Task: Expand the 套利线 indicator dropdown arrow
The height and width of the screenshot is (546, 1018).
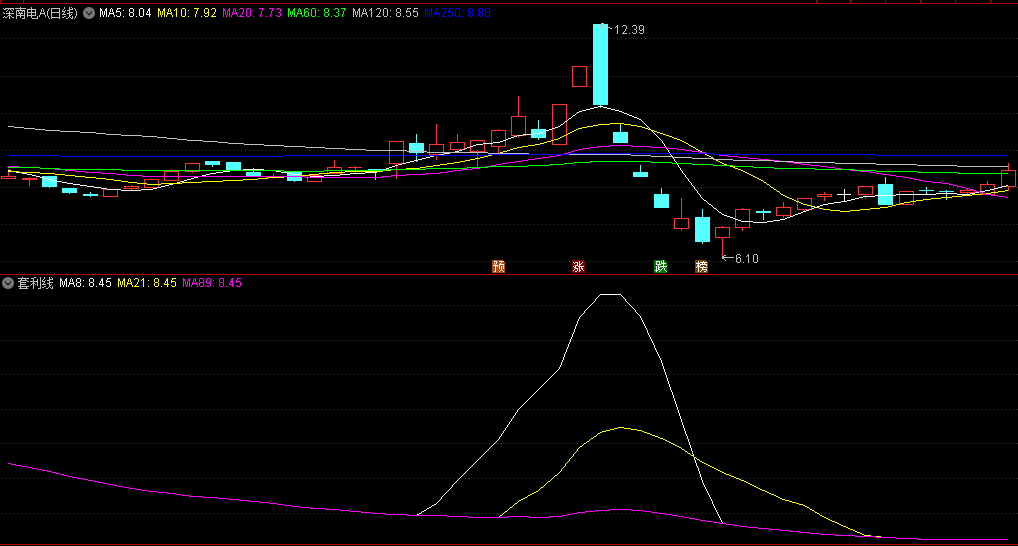Action: coord(8,283)
